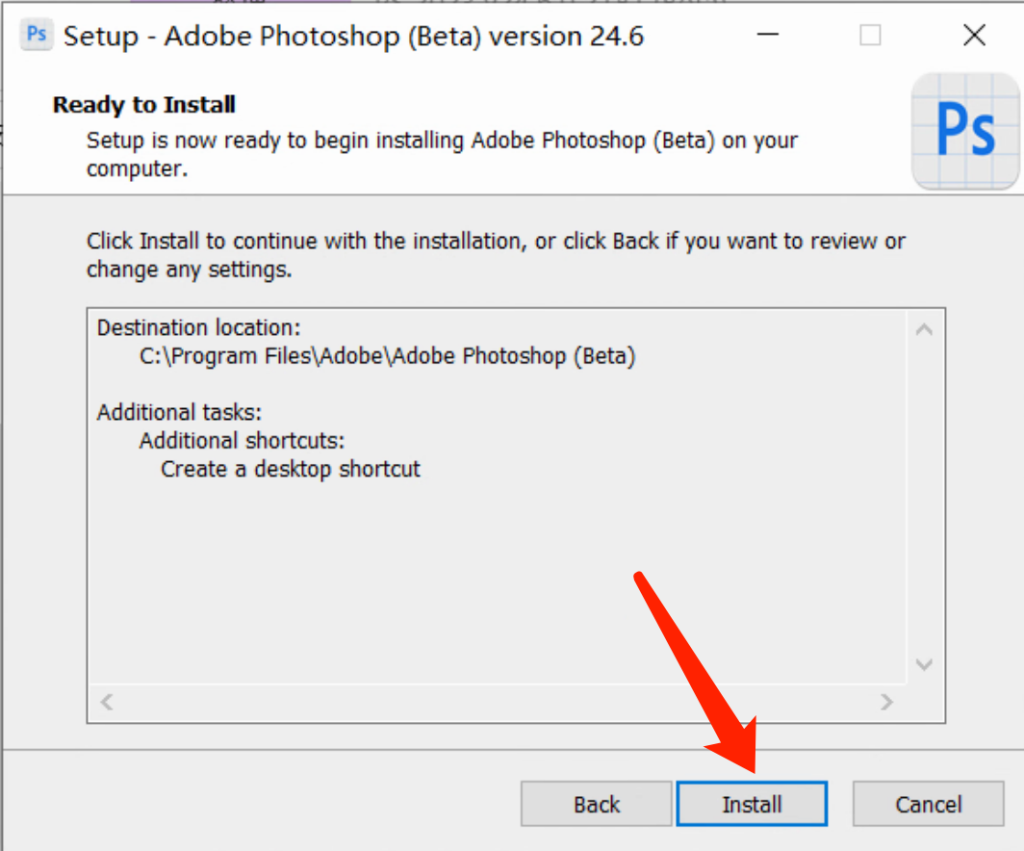
Task: Abort setup with the Cancel button
Action: click(x=928, y=804)
